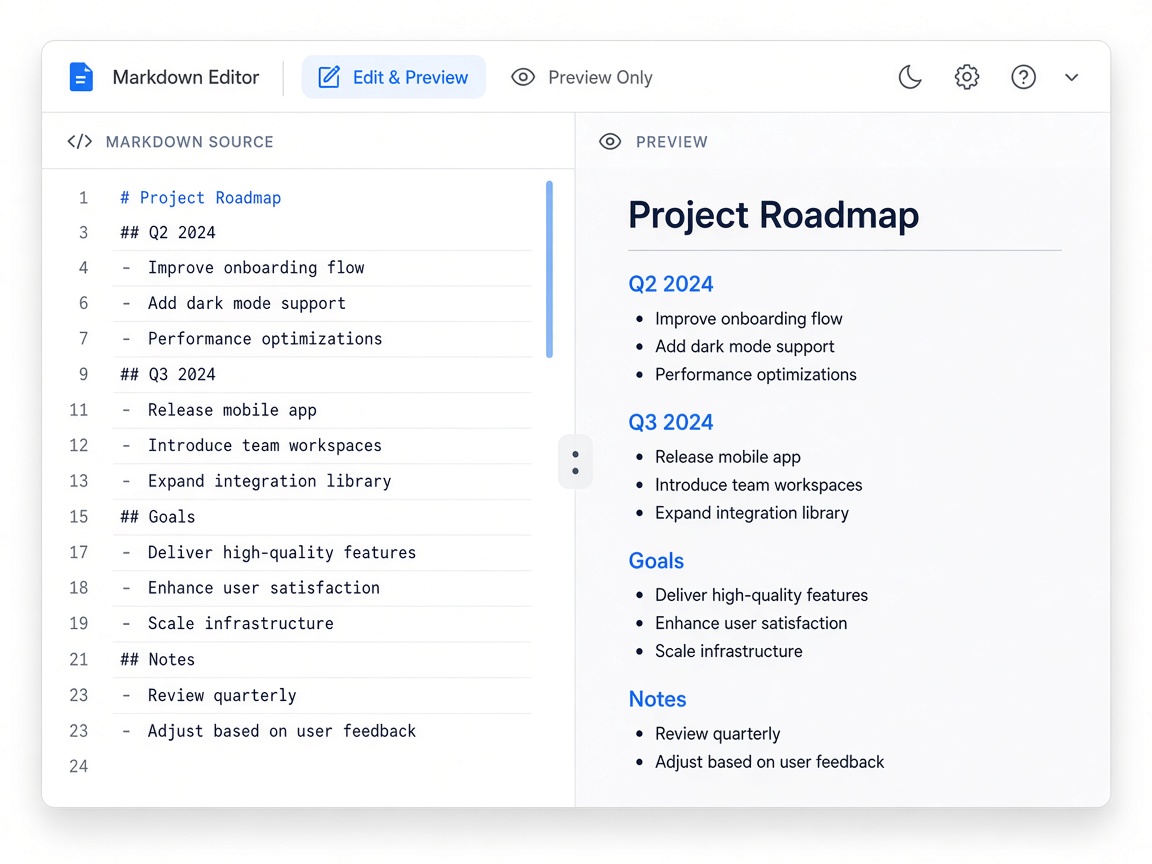
Task: Click the pane splitter handle with two dots
Action: coord(575,462)
